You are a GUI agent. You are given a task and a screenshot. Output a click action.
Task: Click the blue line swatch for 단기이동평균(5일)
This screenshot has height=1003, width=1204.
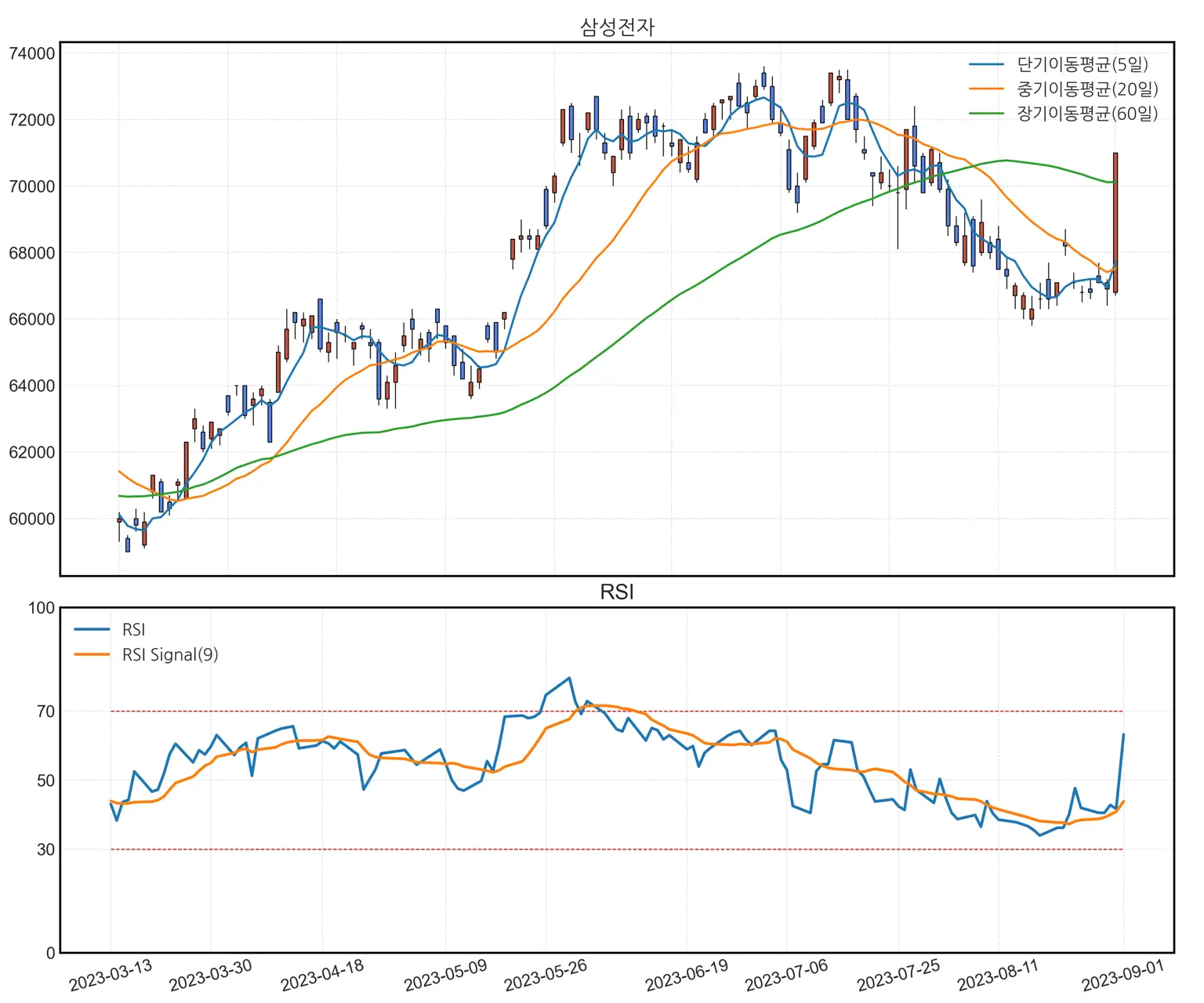986,64
